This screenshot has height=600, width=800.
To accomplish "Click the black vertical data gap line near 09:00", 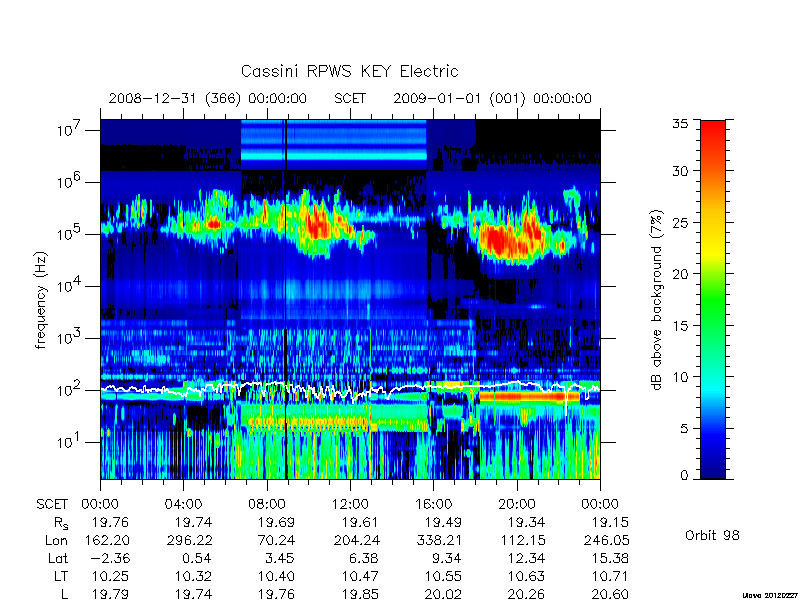I will pos(286,300).
